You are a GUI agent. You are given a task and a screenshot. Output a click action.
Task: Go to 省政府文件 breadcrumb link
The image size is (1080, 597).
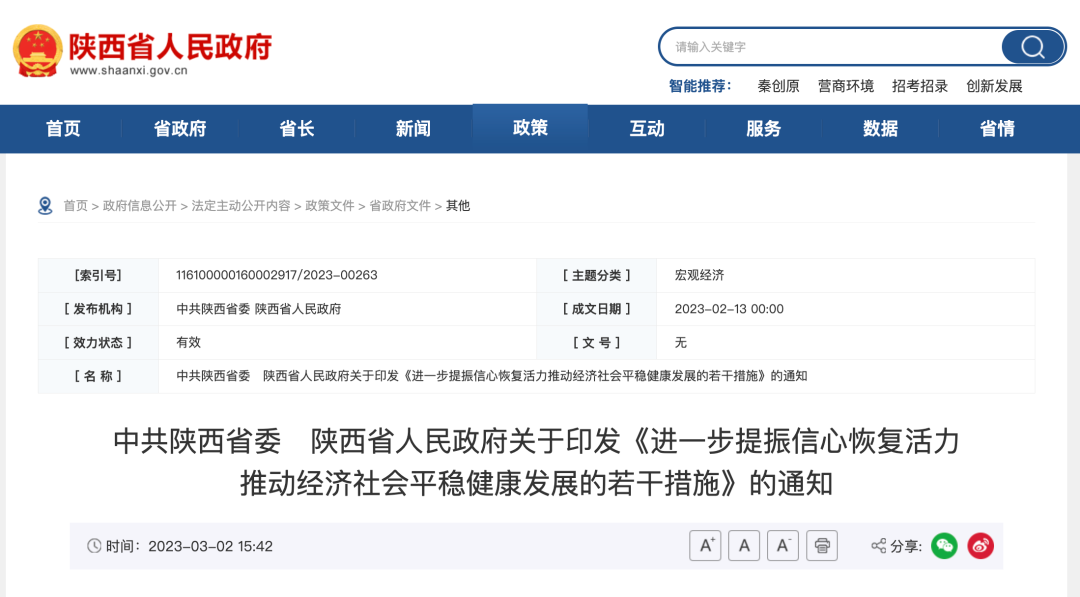400,206
